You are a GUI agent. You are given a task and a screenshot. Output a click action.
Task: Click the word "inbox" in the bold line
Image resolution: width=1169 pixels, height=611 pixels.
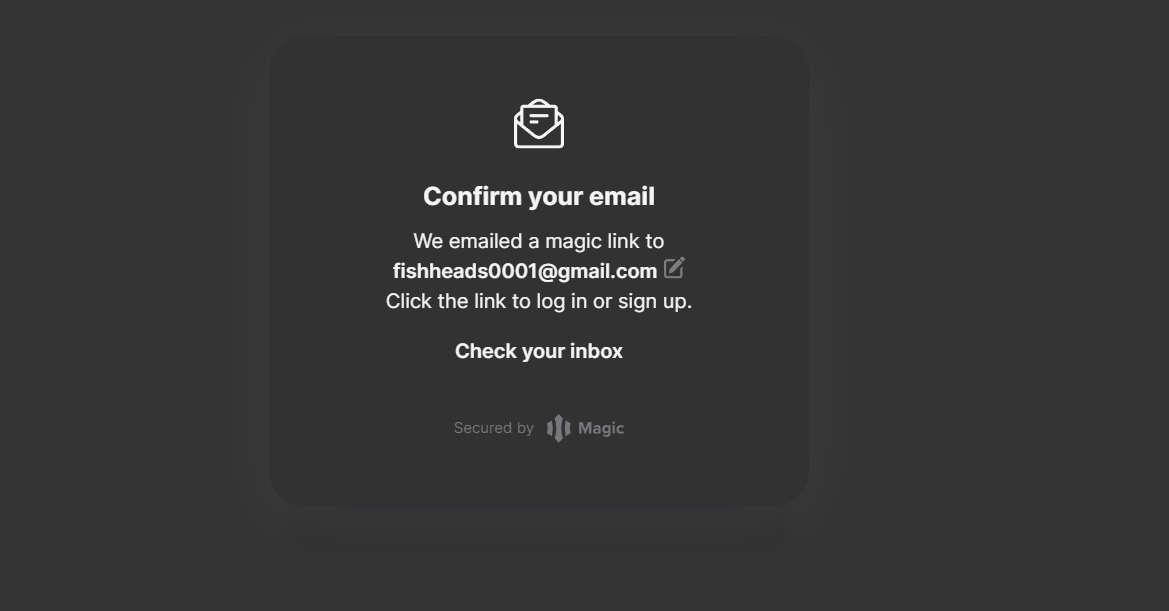596,351
